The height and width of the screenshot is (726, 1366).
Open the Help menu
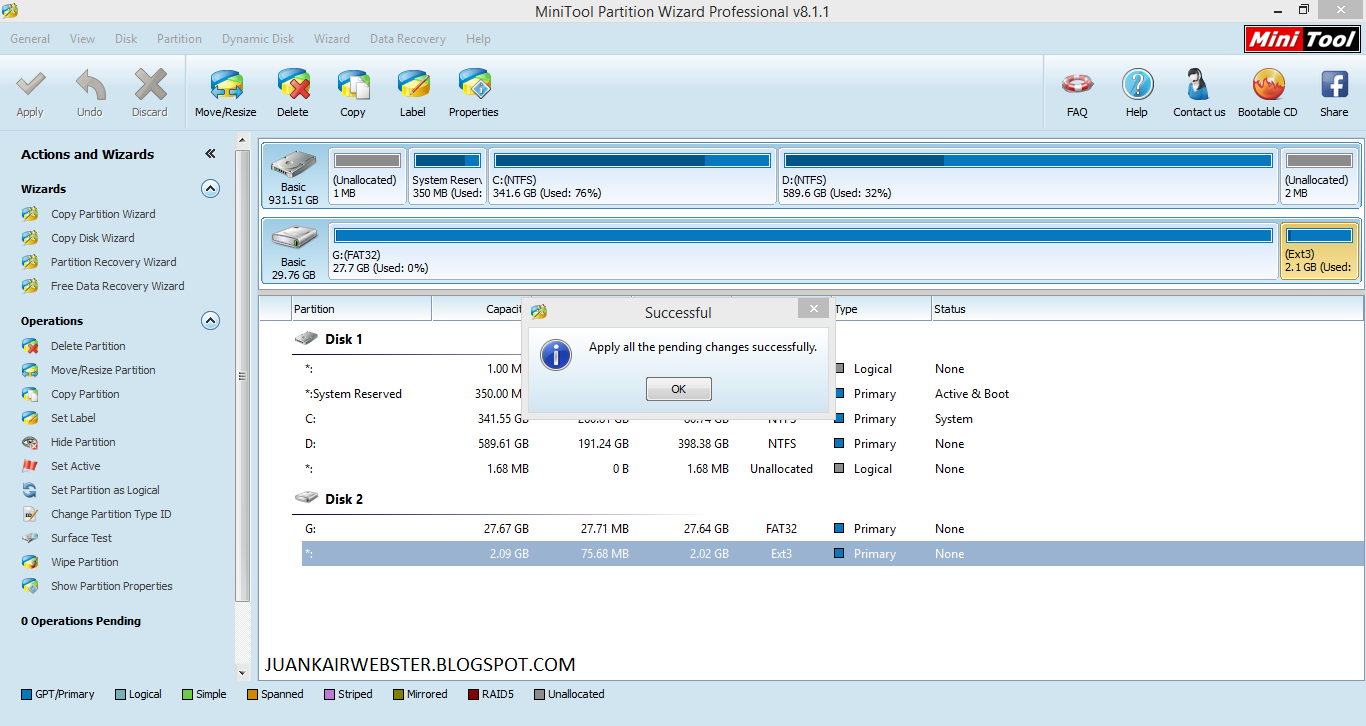[478, 39]
